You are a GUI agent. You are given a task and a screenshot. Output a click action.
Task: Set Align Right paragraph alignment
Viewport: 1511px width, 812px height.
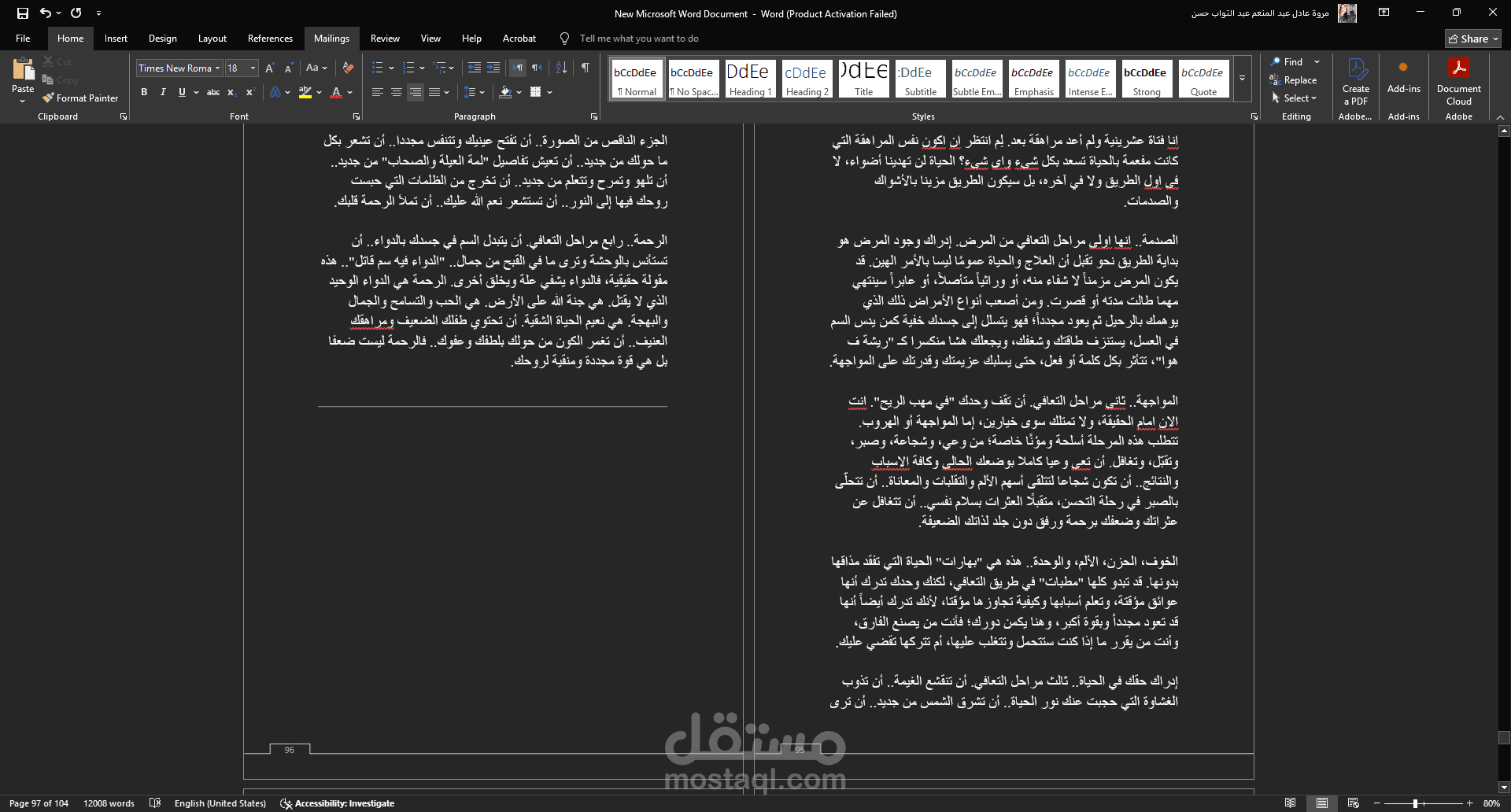click(416, 92)
